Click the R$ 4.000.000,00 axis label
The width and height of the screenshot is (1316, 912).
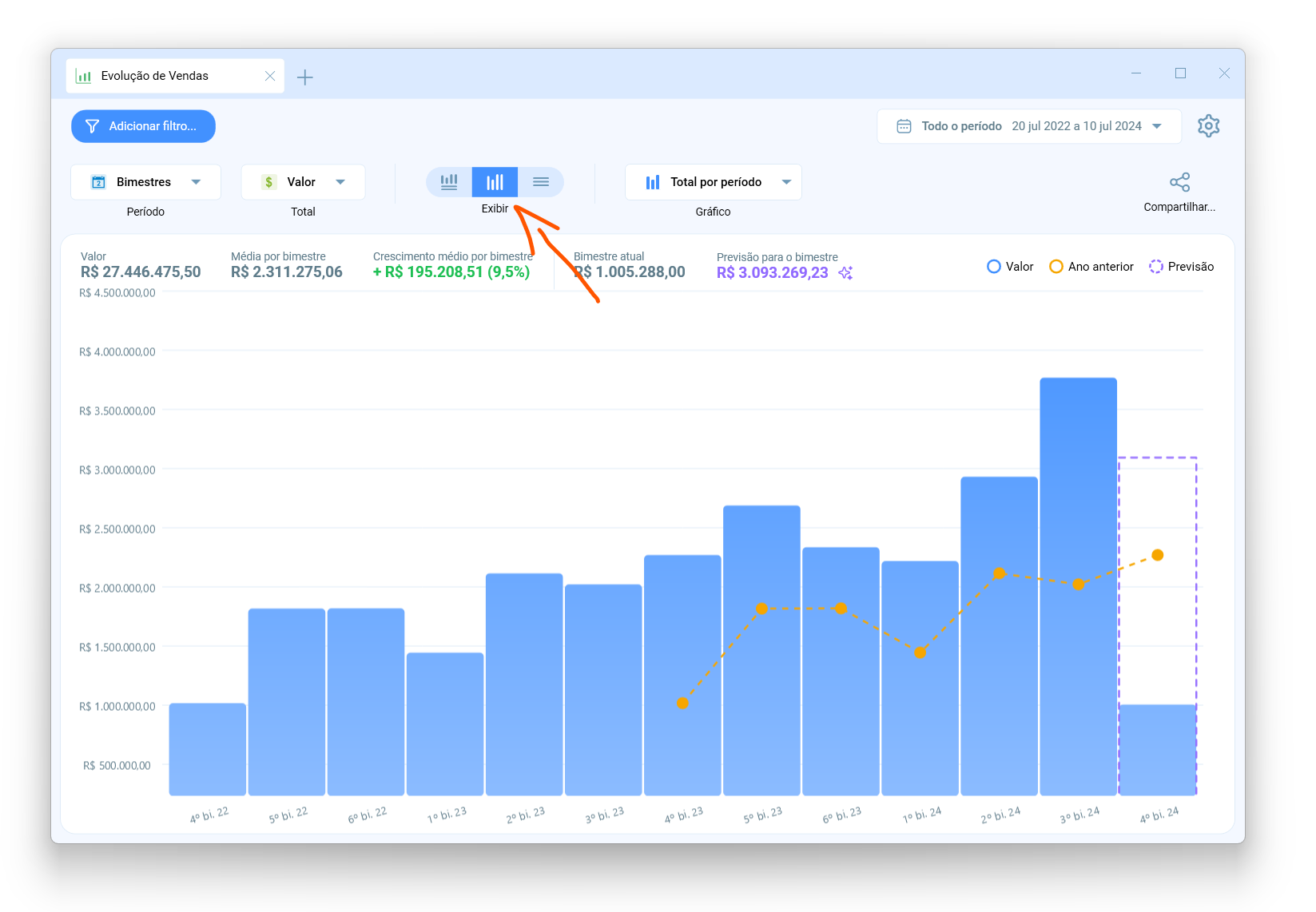(117, 351)
